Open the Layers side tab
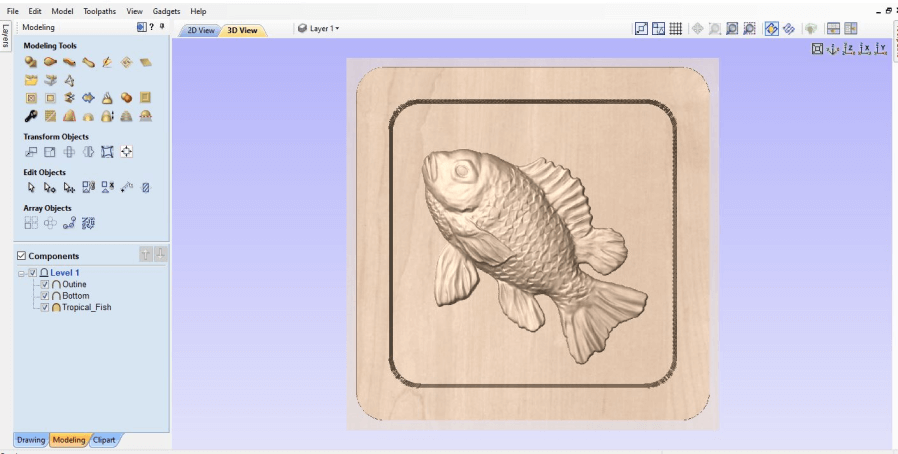The width and height of the screenshot is (898, 454). pyautogui.click(x=5, y=36)
